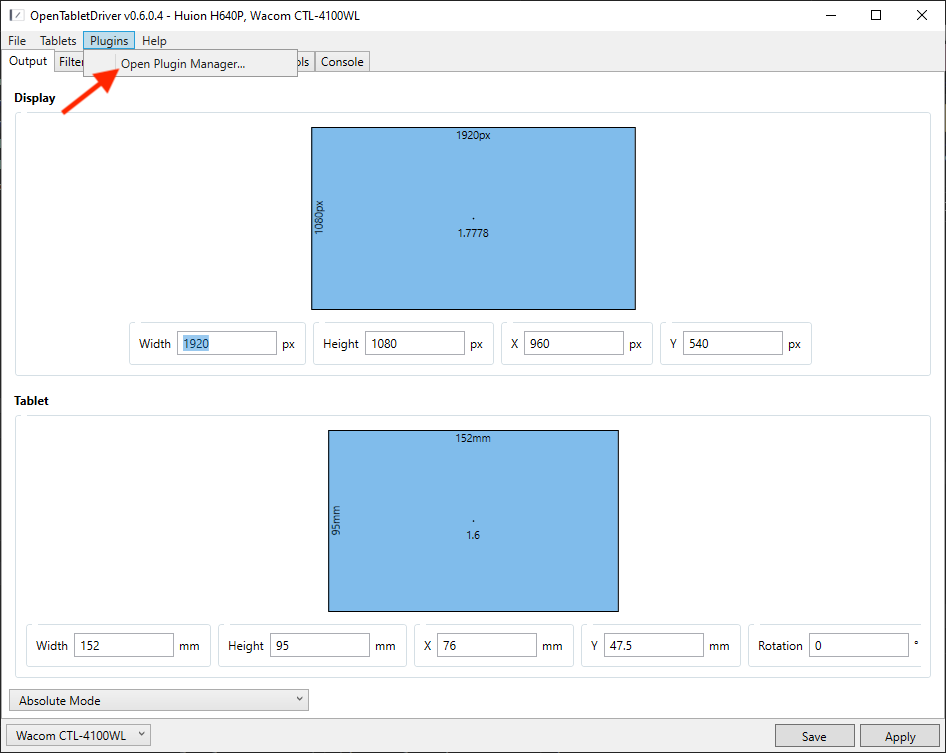
Task: Open the Tablets menu
Action: (58, 41)
